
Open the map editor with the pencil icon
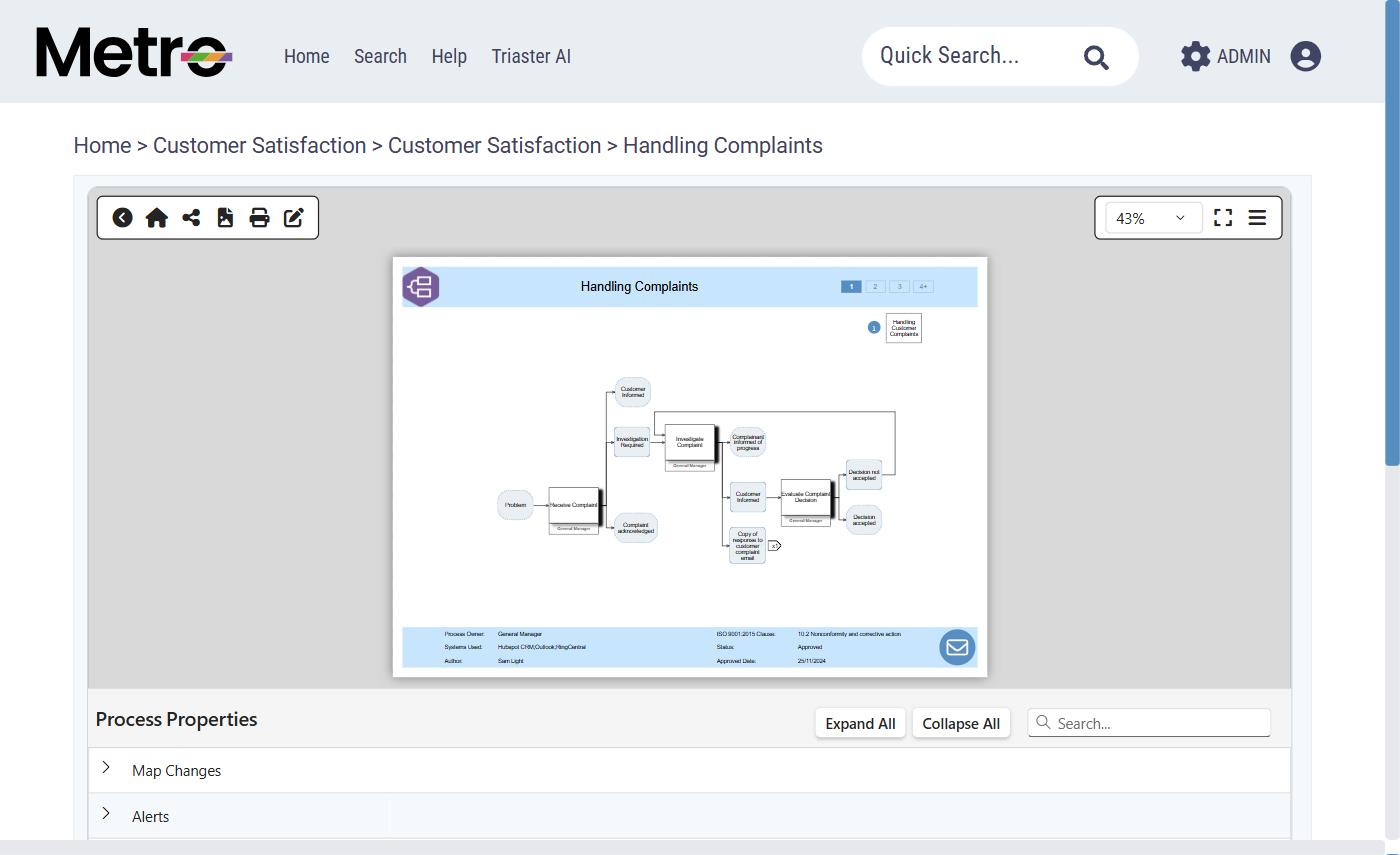click(294, 218)
